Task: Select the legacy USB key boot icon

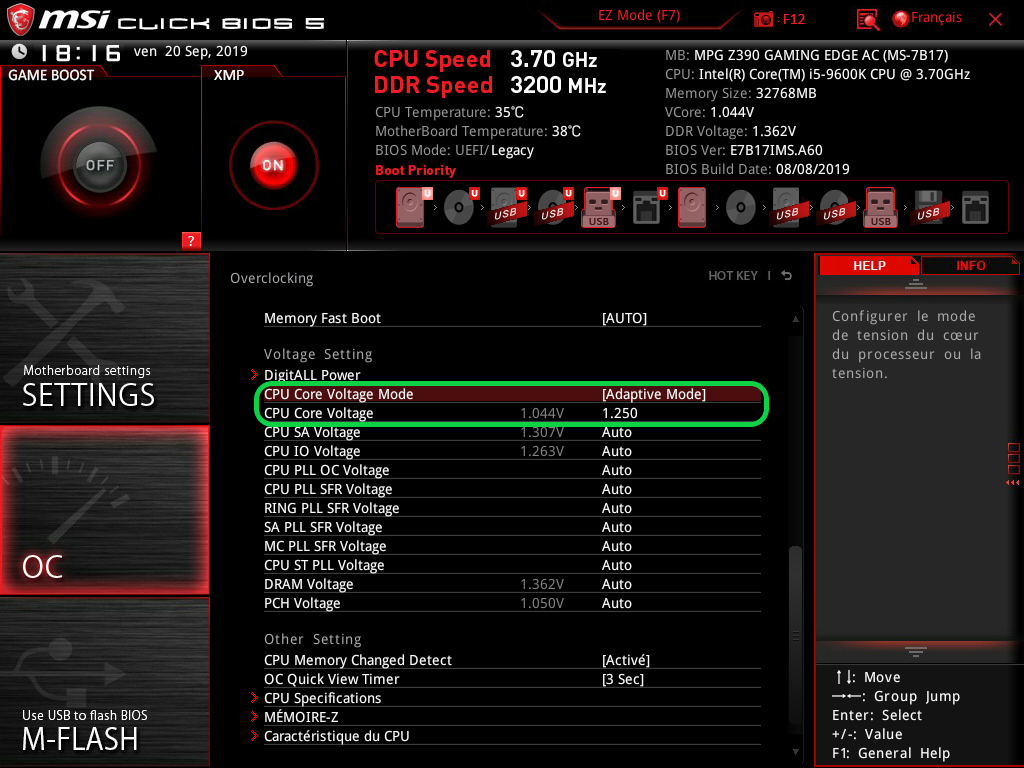Action: [x=881, y=208]
